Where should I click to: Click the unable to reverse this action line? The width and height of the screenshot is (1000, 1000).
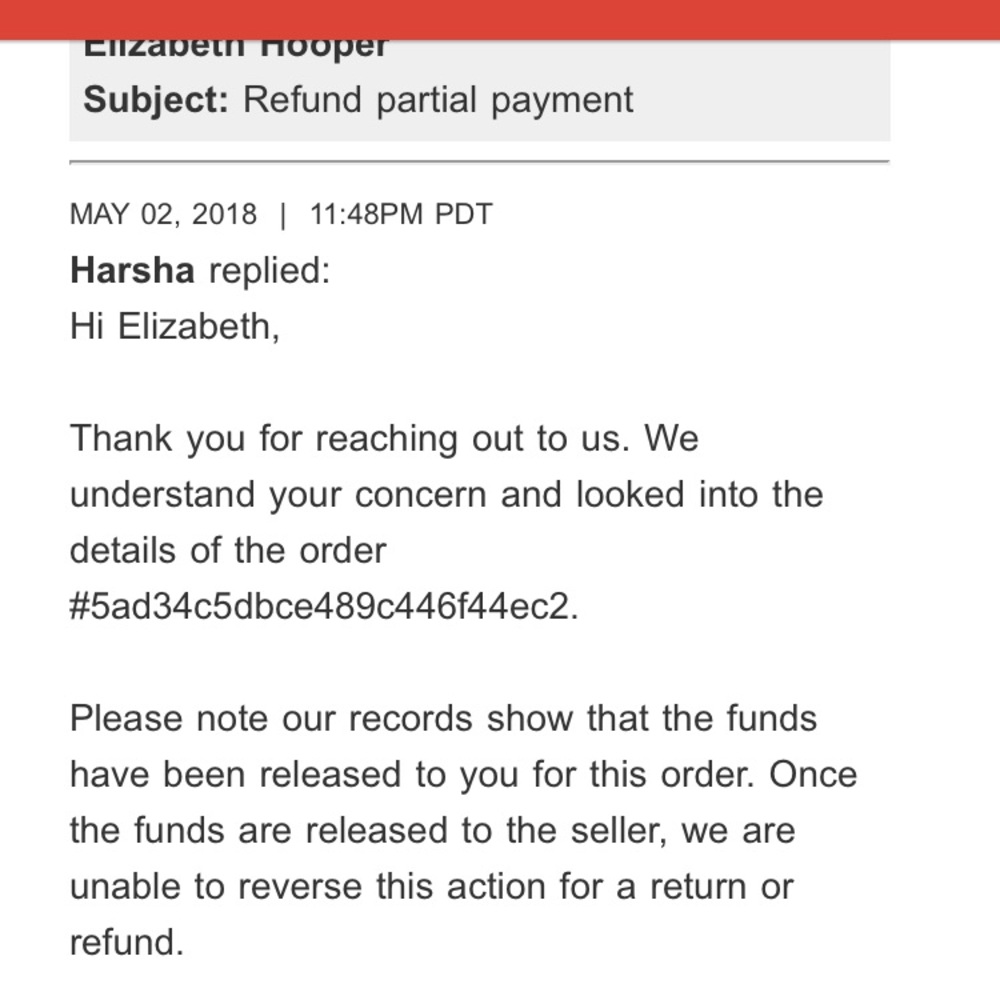click(432, 886)
